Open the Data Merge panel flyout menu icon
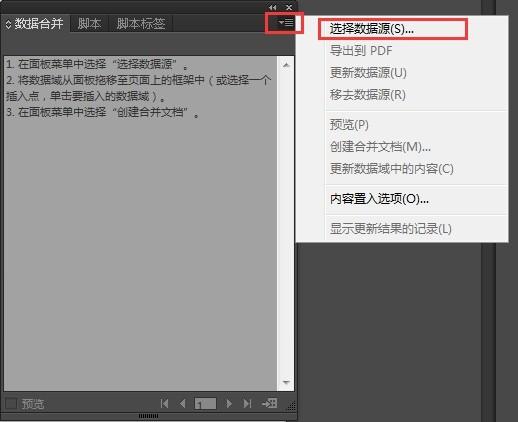The height and width of the screenshot is (422, 518). pos(286,23)
